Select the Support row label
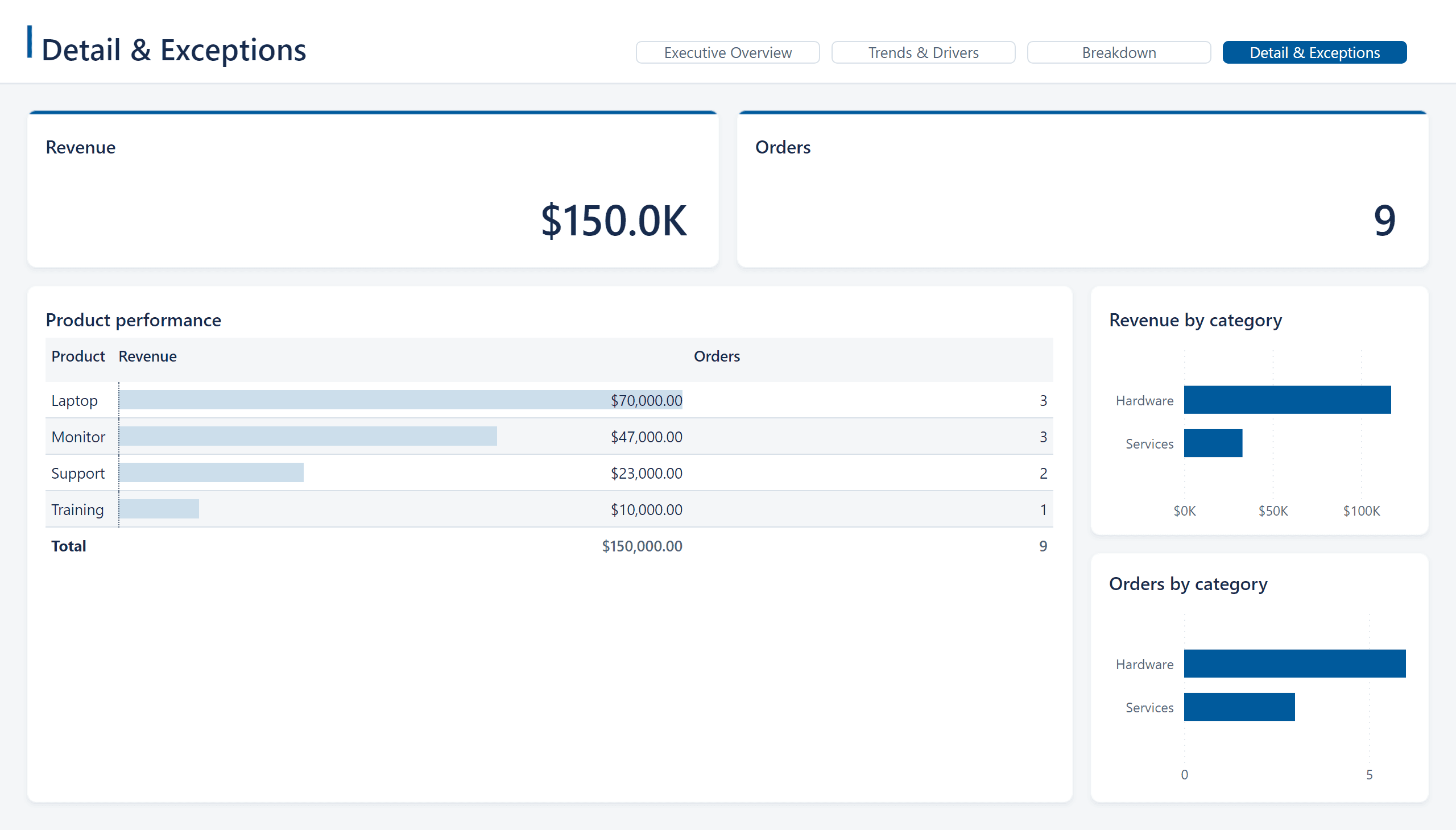 pos(78,473)
